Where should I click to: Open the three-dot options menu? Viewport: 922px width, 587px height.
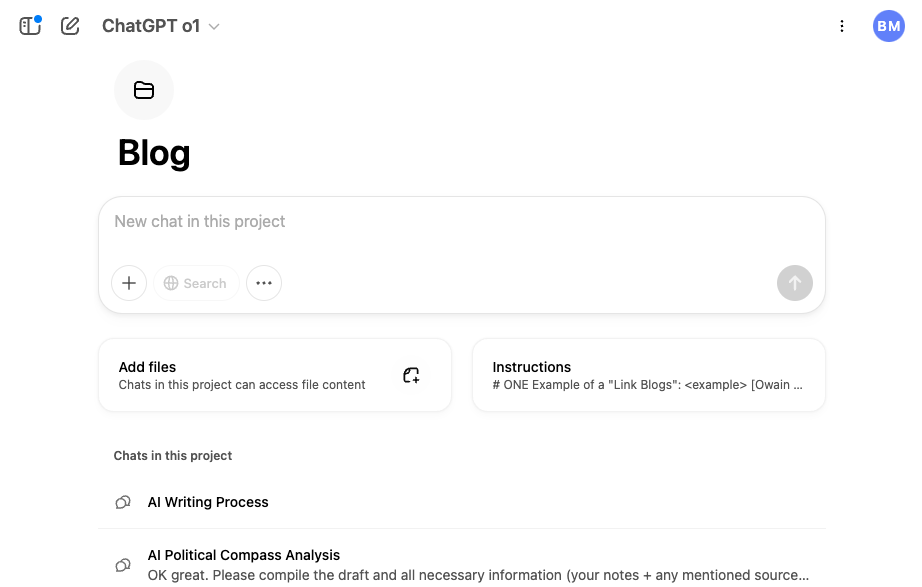tap(842, 26)
